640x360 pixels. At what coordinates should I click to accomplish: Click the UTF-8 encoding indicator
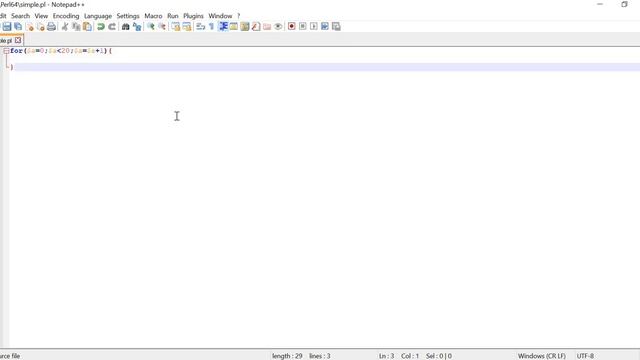point(585,356)
